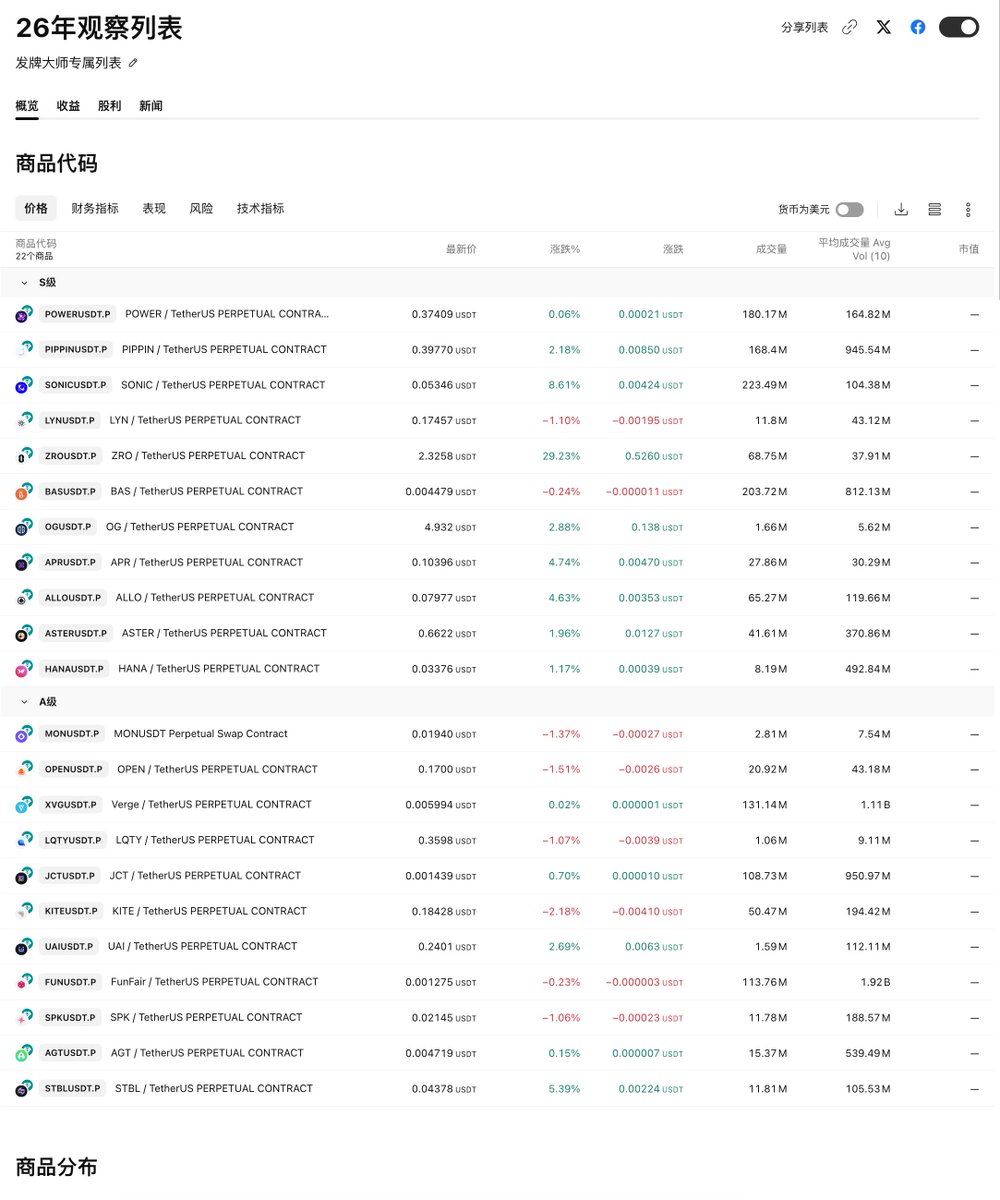Enable 货币为美元 currency toggle
This screenshot has height=1200, width=1000.
(849, 210)
